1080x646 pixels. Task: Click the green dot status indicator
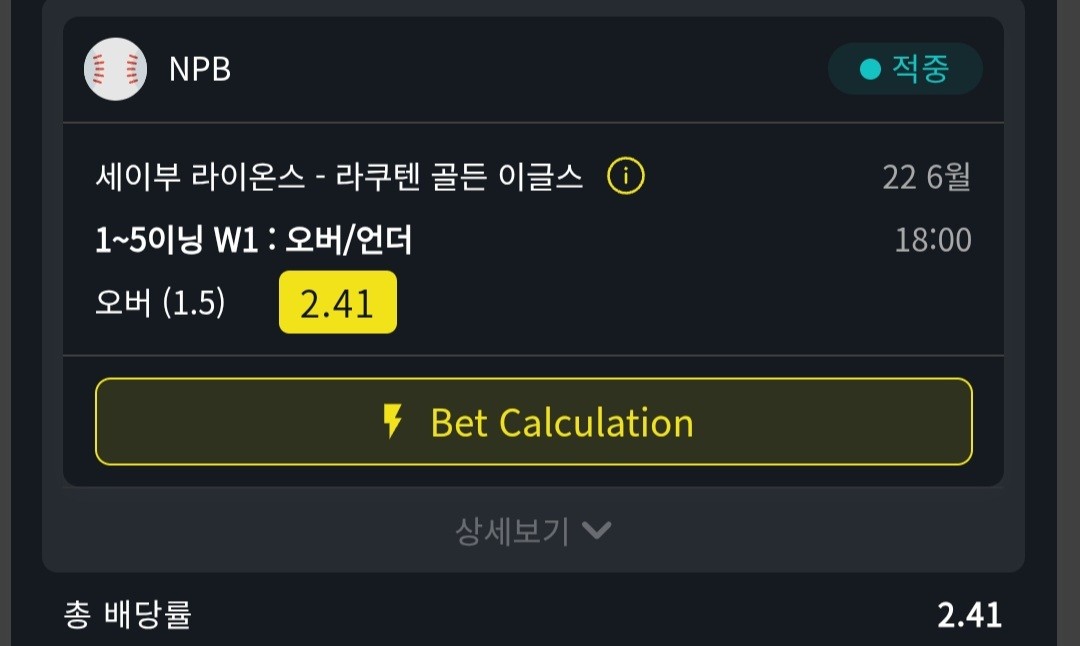point(871,69)
